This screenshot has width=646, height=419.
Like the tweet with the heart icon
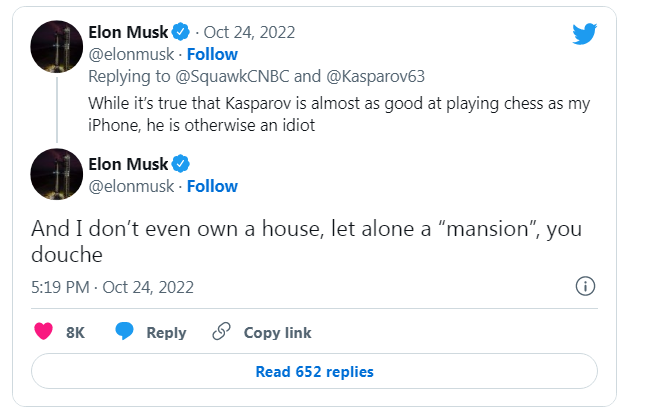[x=44, y=332]
